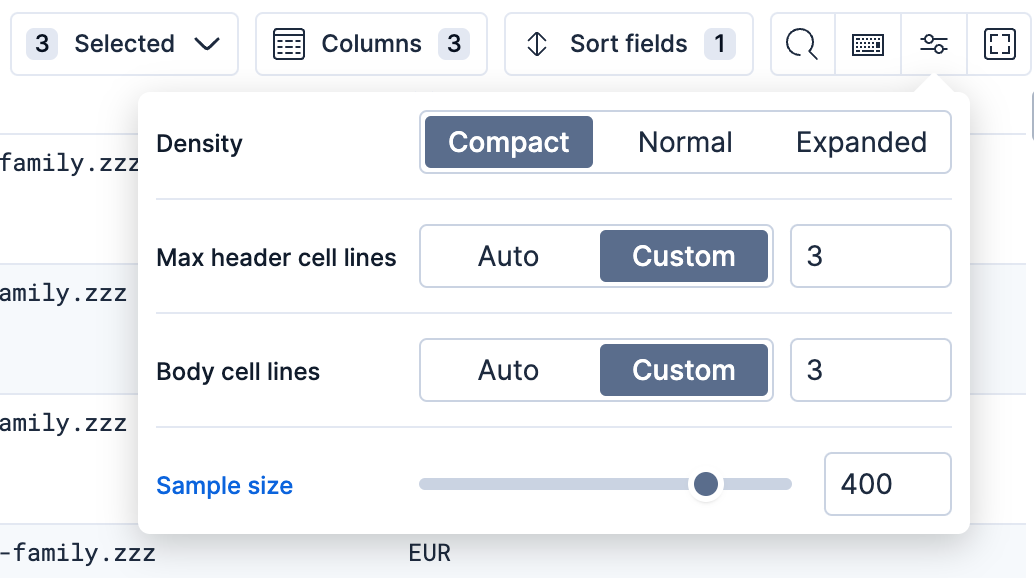Keep Compact density enabled

tap(508, 142)
